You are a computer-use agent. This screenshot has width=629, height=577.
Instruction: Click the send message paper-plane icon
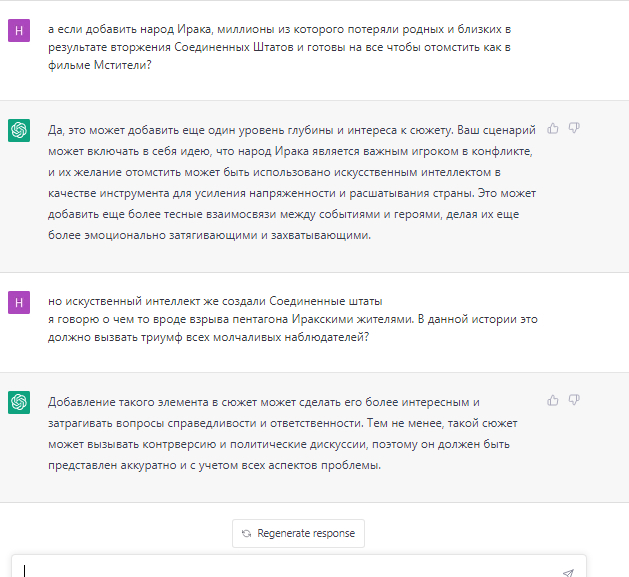tap(568, 572)
